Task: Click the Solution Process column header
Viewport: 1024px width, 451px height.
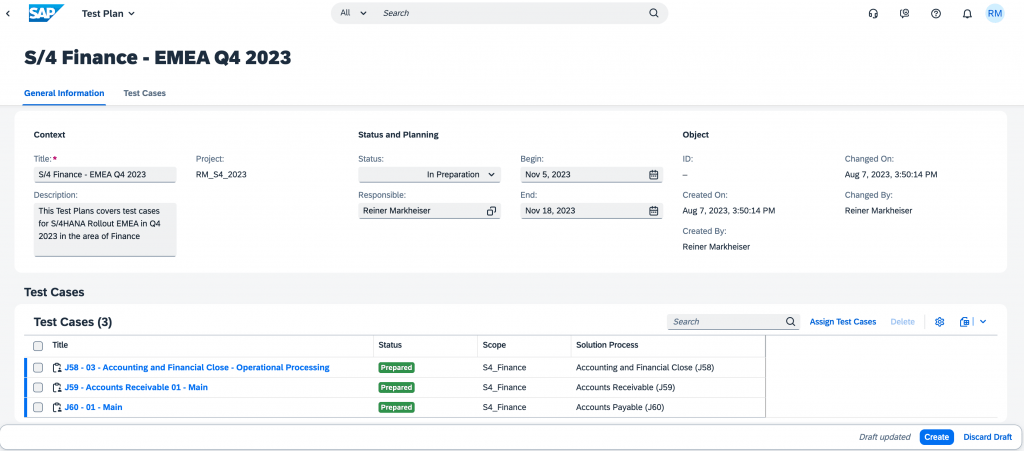Action: click(607, 345)
